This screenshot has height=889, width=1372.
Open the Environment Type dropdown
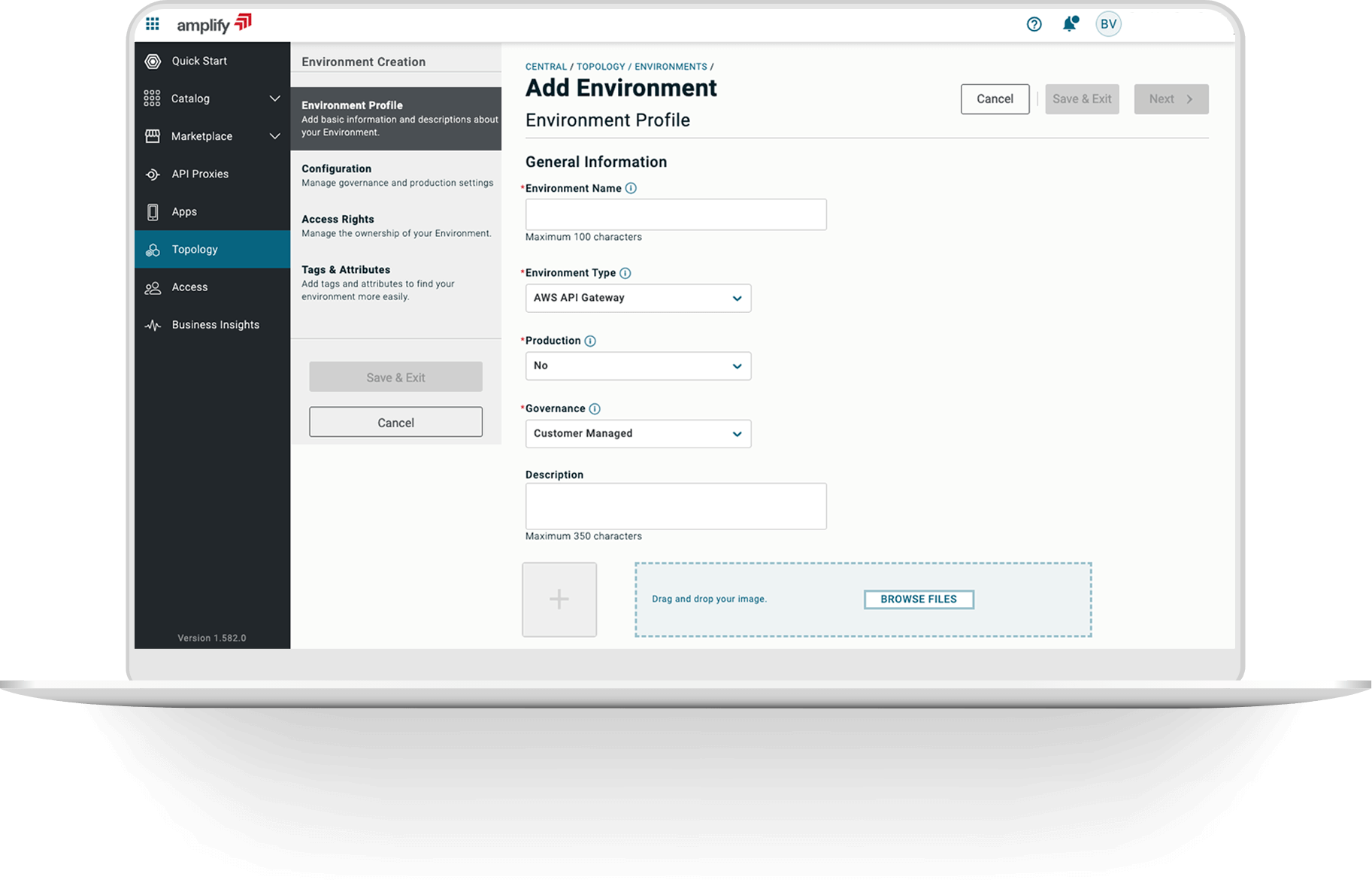click(638, 298)
